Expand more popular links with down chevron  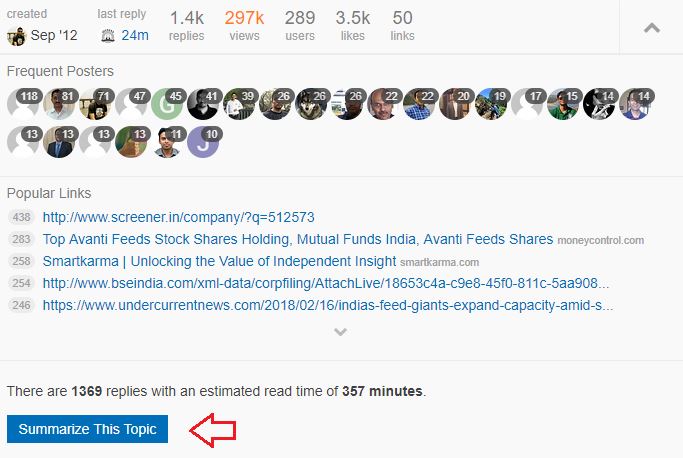click(340, 332)
